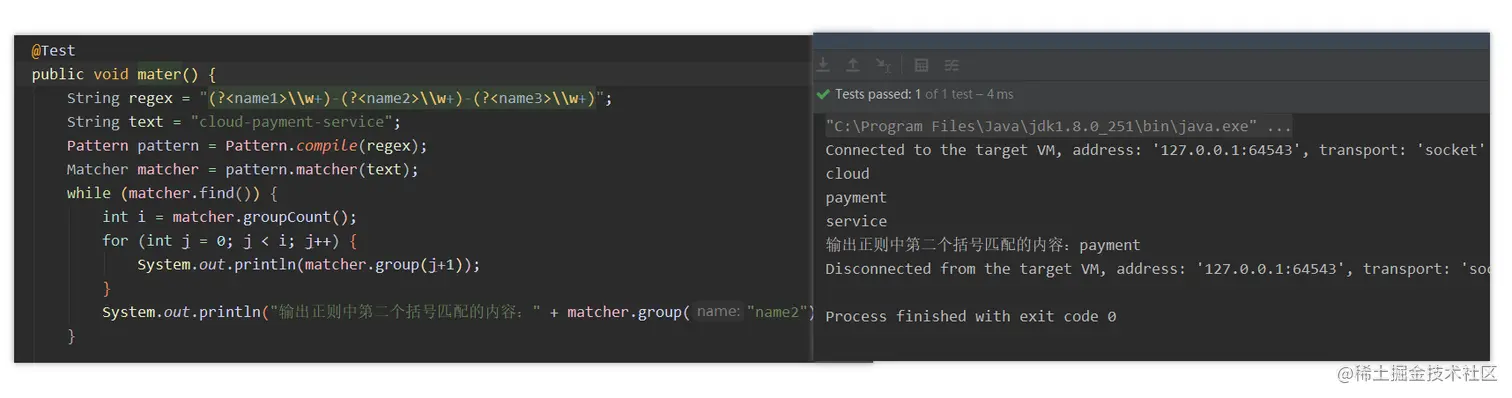Click the 'String regex' declaration line

coord(339,98)
